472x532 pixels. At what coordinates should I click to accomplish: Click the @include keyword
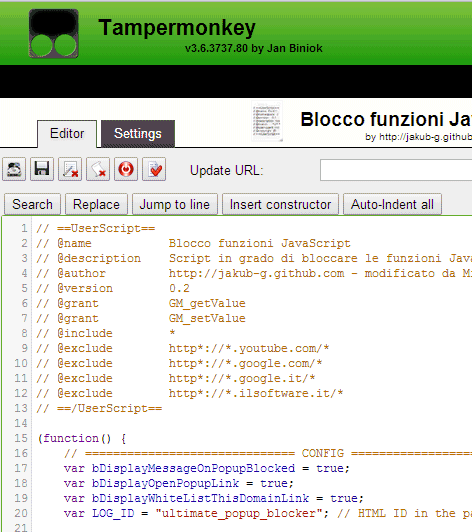(x=85, y=333)
